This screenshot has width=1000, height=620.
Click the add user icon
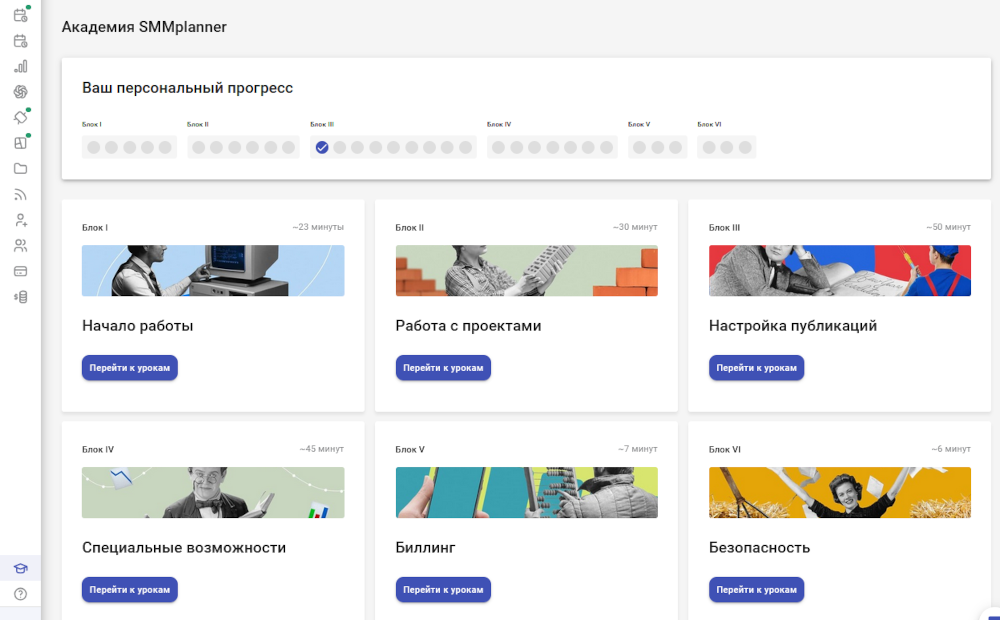point(20,220)
